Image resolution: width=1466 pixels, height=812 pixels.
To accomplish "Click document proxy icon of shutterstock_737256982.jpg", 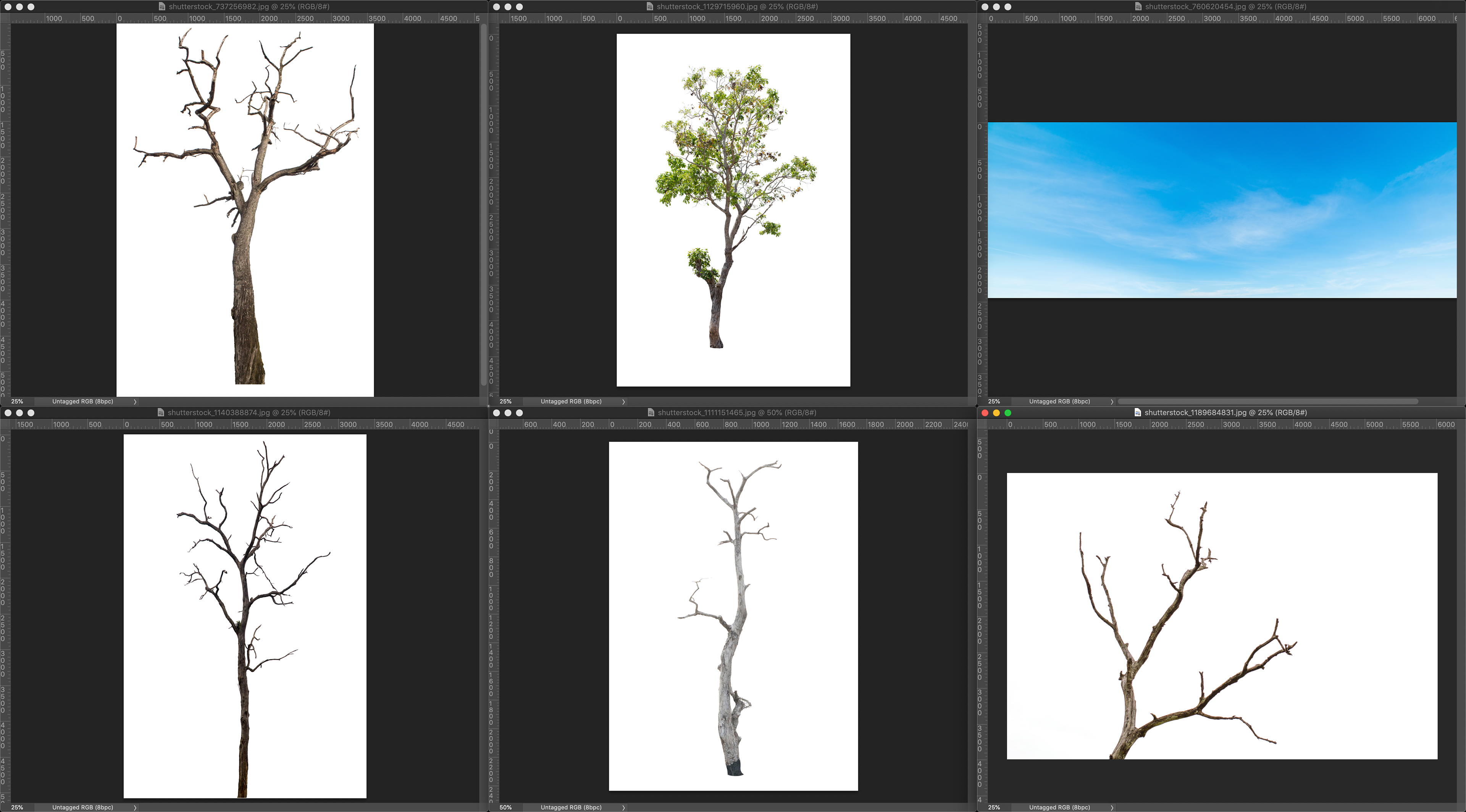I will coord(161,7).
